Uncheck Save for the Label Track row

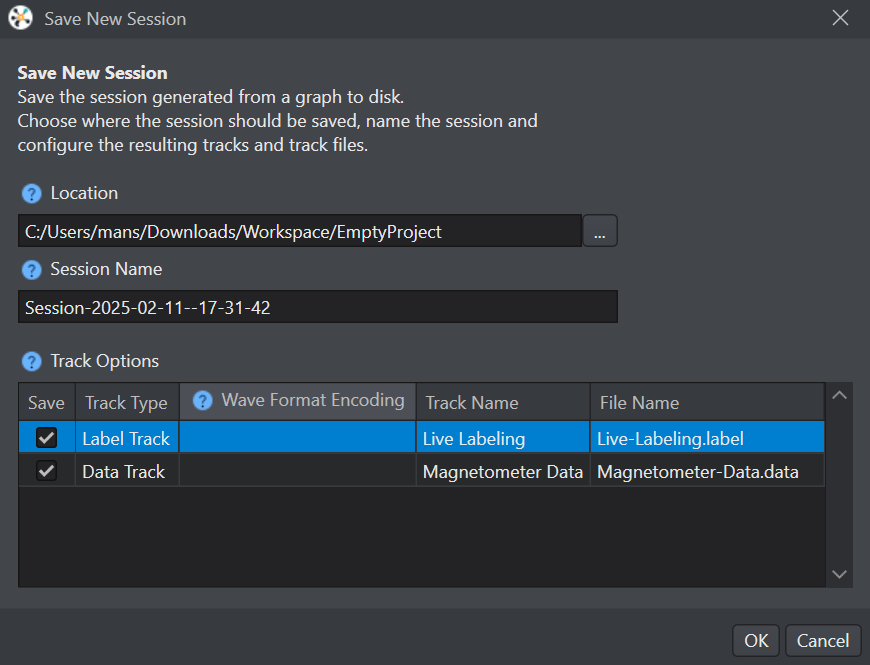pos(47,438)
